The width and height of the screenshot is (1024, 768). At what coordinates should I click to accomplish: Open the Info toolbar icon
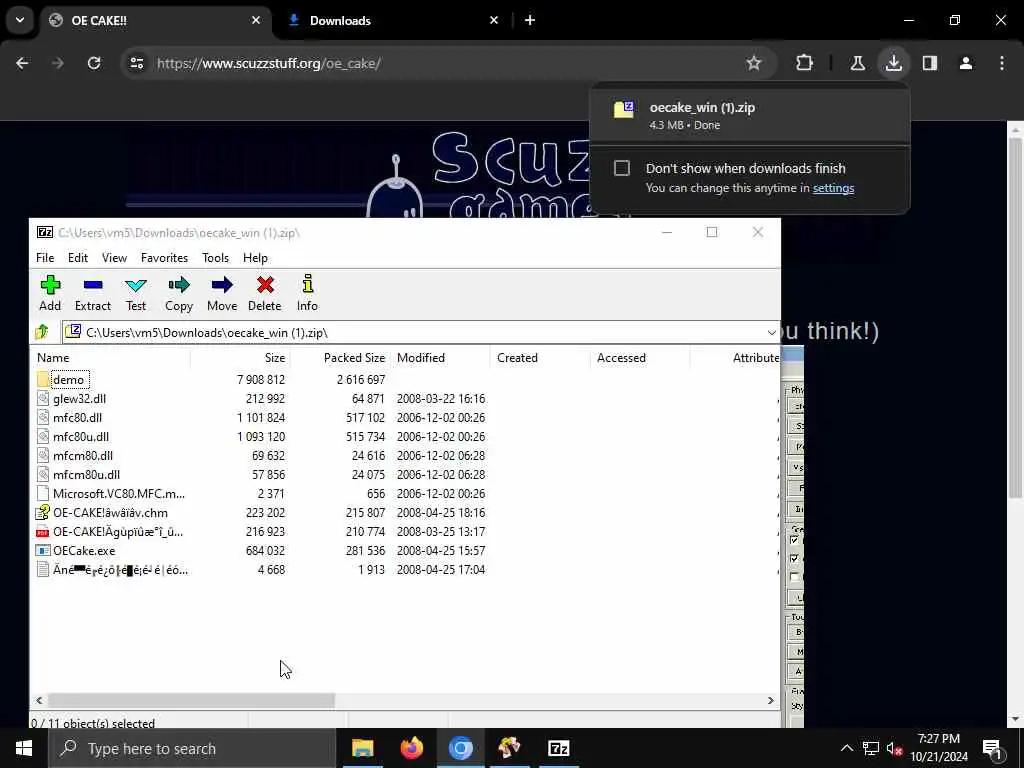coord(307,293)
